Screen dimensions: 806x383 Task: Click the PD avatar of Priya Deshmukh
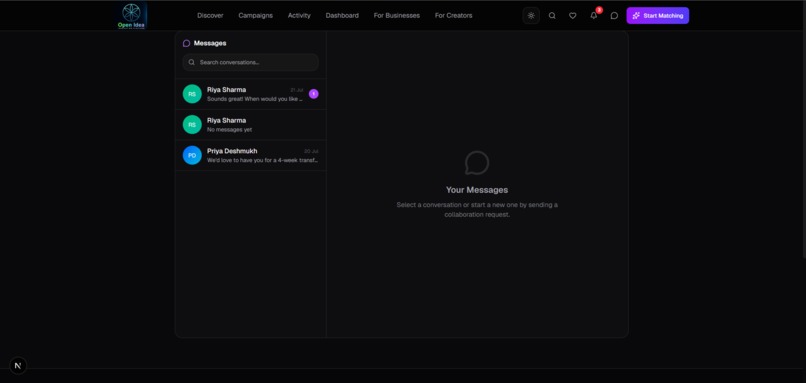192,155
